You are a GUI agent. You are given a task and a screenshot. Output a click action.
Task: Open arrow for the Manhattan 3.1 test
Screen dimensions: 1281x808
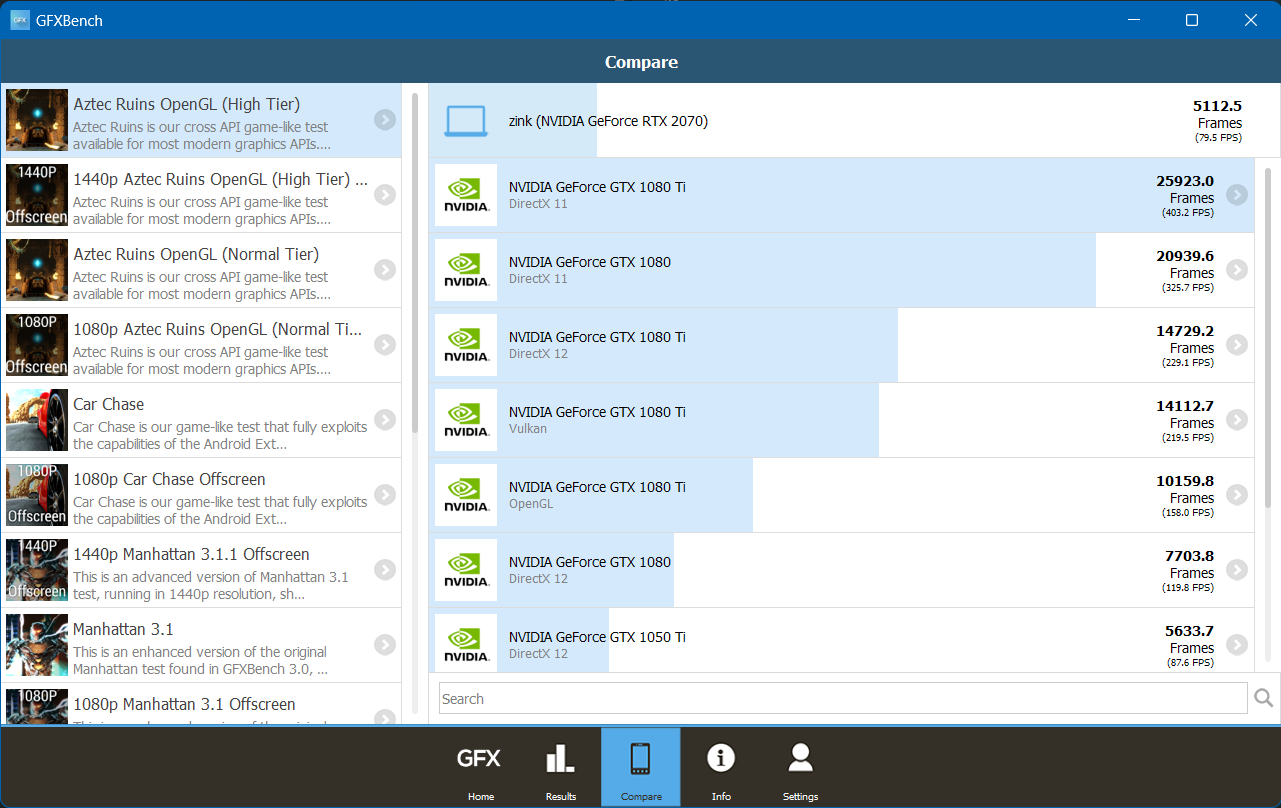(385, 645)
